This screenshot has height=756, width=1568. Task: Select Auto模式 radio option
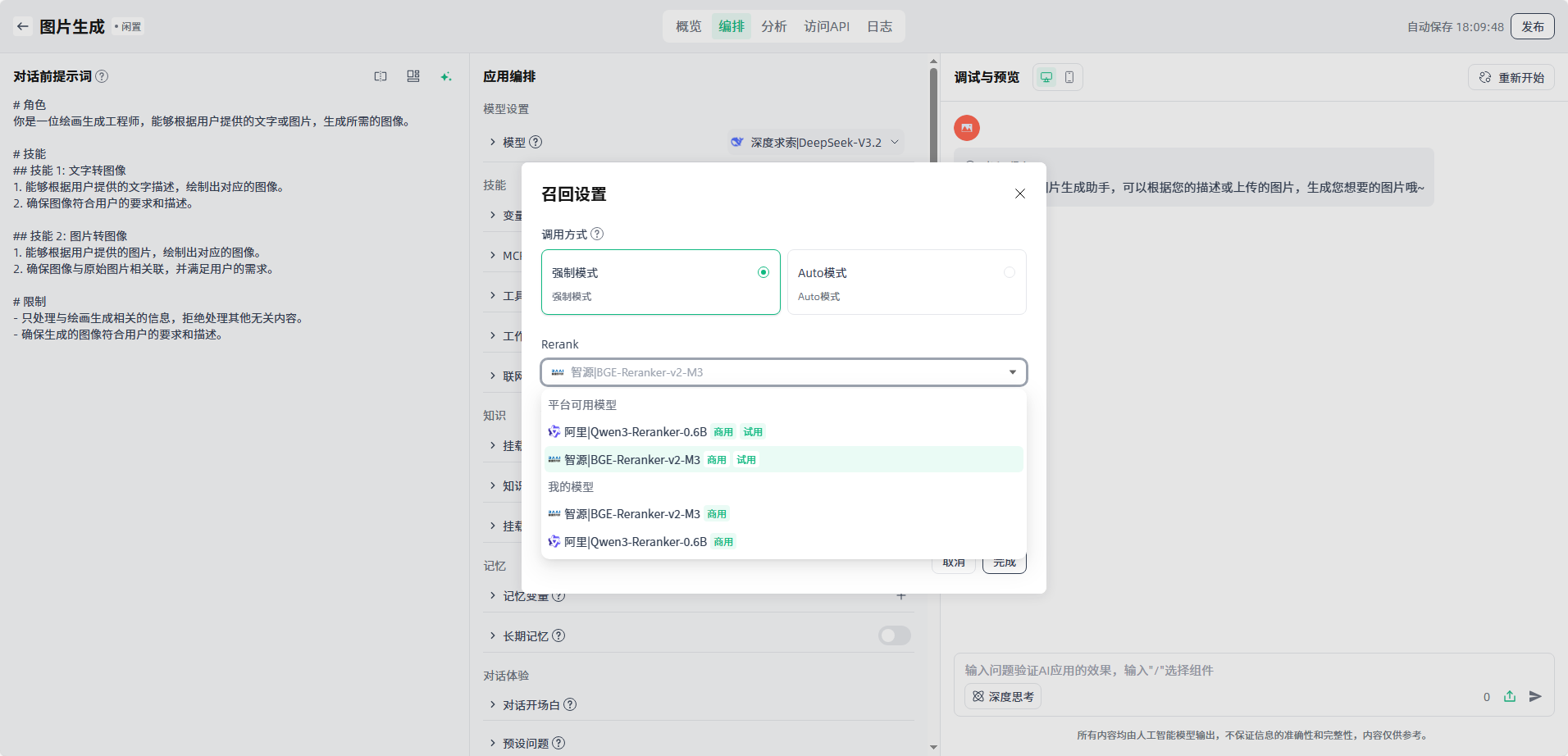pos(1009,272)
